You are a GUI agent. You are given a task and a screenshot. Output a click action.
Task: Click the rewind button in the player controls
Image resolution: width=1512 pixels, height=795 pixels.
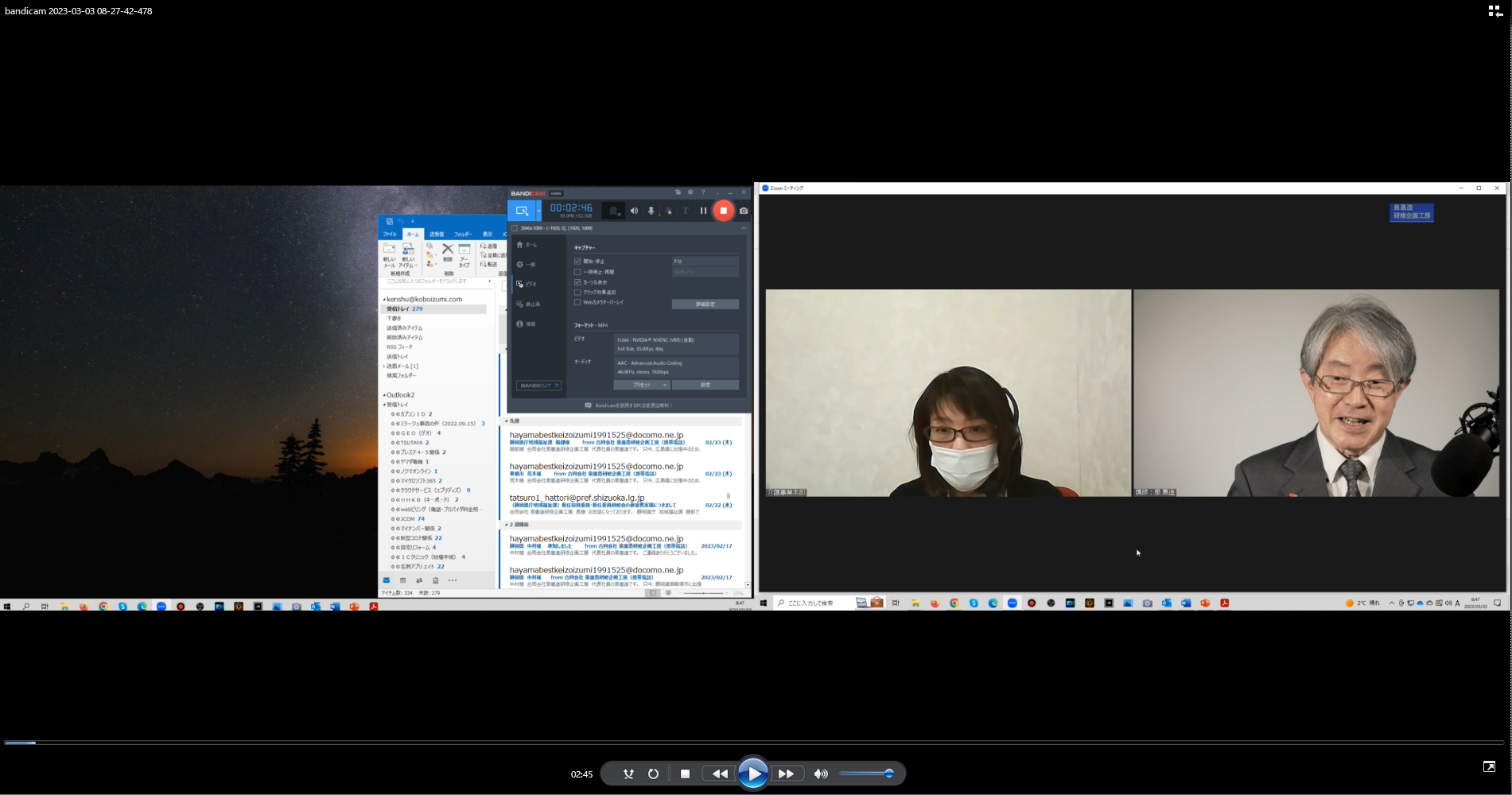click(x=720, y=774)
